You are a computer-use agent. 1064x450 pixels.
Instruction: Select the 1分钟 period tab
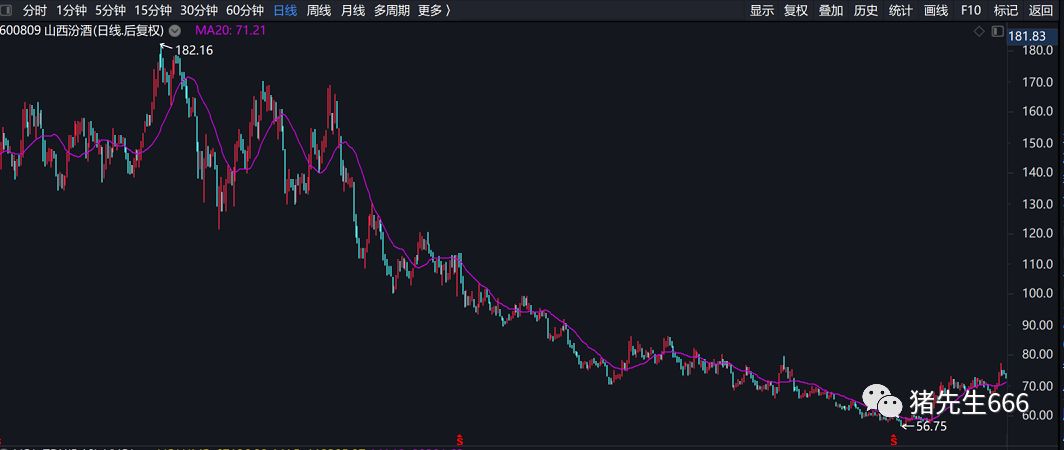click(x=71, y=10)
